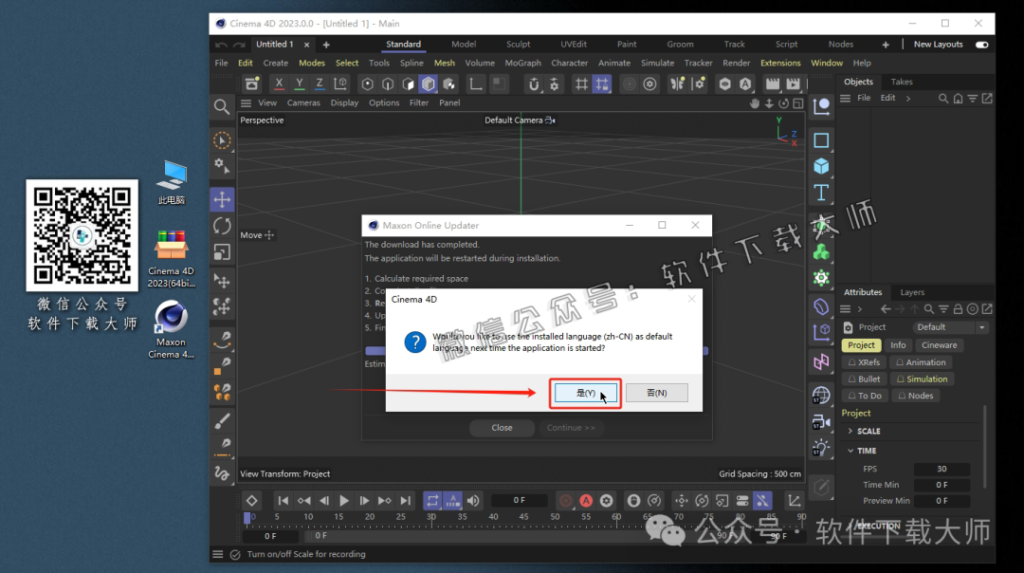The image size is (1024, 573).
Task: Open the Extensions menu
Action: [780, 63]
